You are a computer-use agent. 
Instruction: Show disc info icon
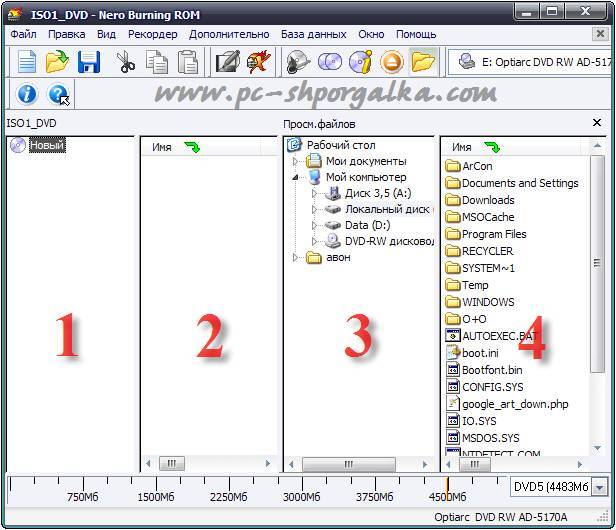click(360, 62)
